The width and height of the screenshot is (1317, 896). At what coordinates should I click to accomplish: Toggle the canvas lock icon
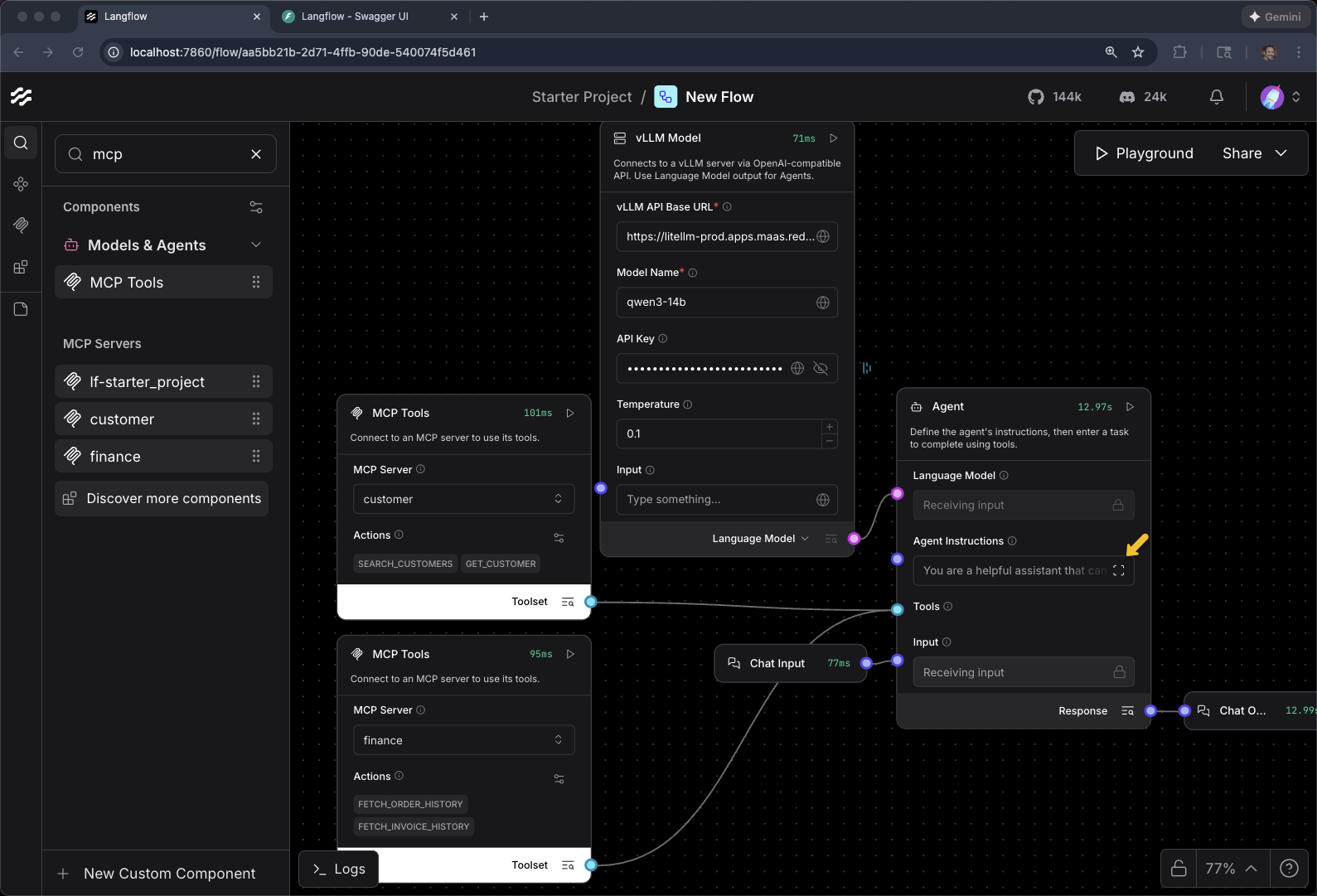[x=1179, y=868]
